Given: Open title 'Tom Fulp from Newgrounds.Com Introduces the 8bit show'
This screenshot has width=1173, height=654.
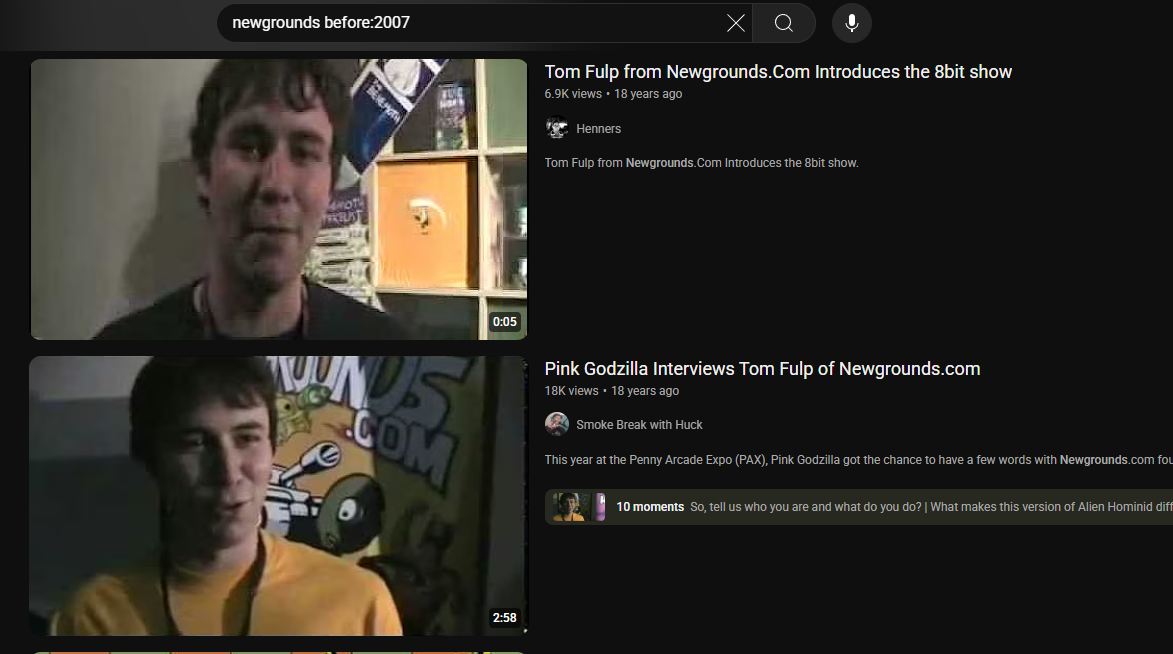Looking at the screenshot, I should (x=778, y=72).
